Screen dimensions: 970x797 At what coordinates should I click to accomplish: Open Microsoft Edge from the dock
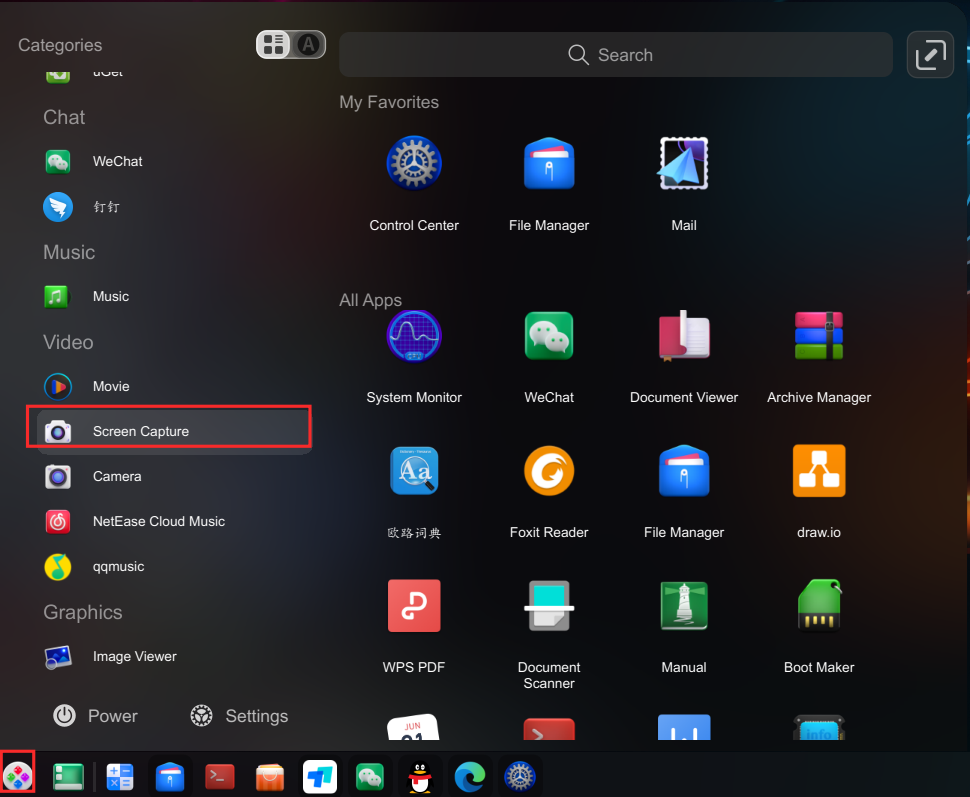pyautogui.click(x=470, y=777)
